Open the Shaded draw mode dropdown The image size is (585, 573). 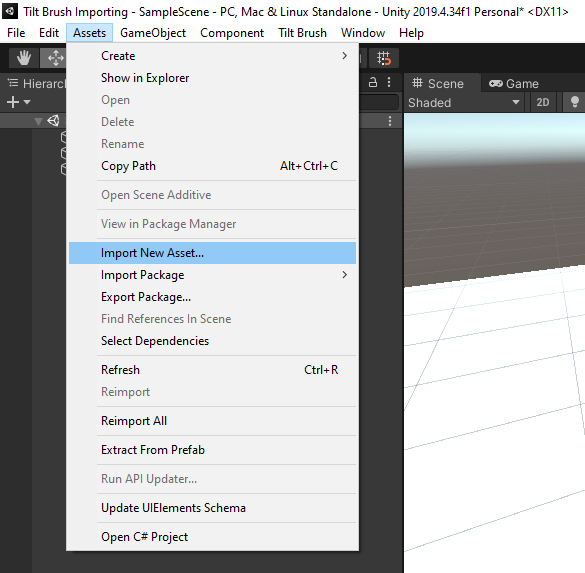[x=464, y=102]
